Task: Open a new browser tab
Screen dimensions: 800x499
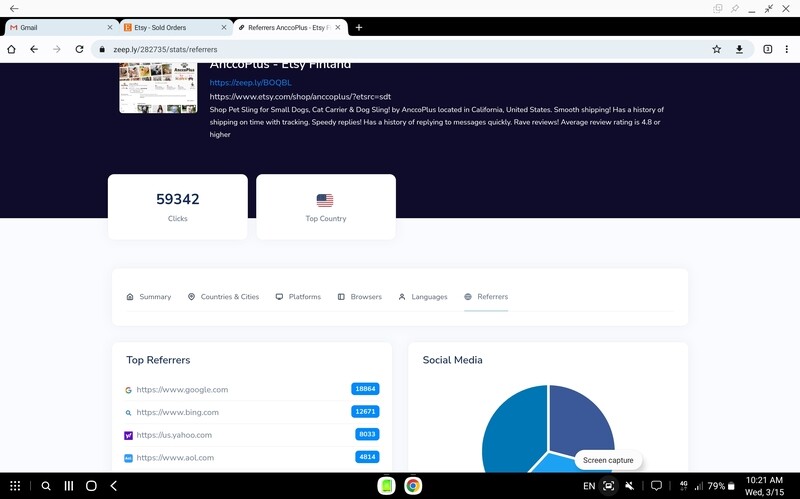Action: coord(359,28)
